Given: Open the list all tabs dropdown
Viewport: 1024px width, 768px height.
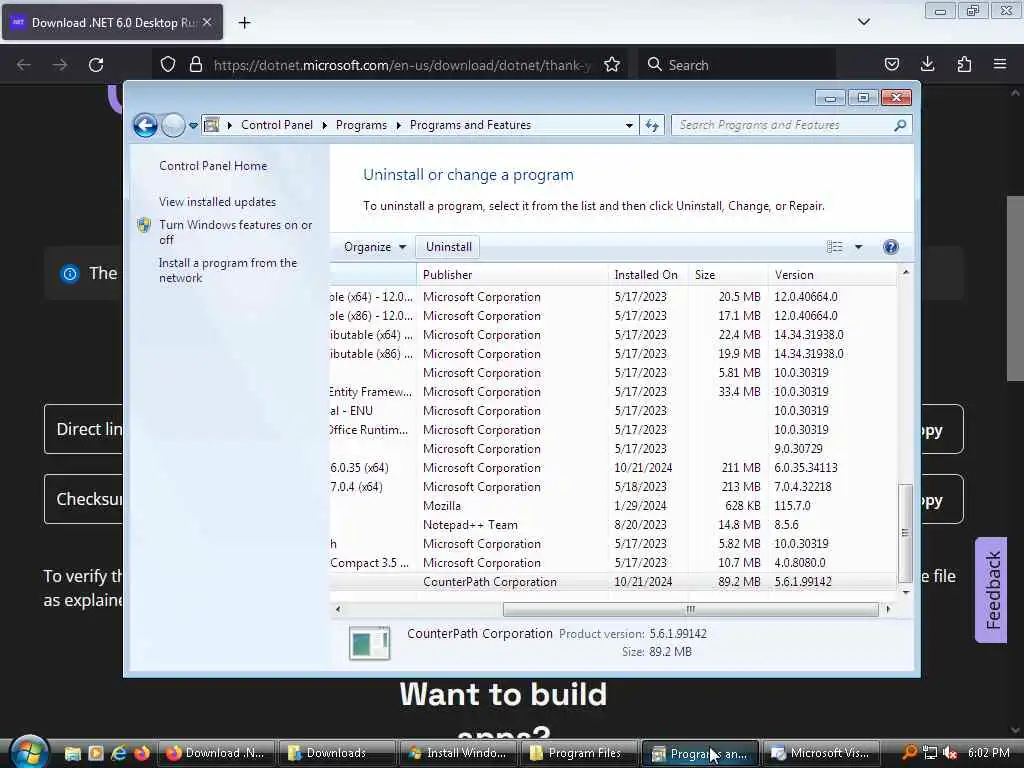Looking at the screenshot, I should click(863, 22).
